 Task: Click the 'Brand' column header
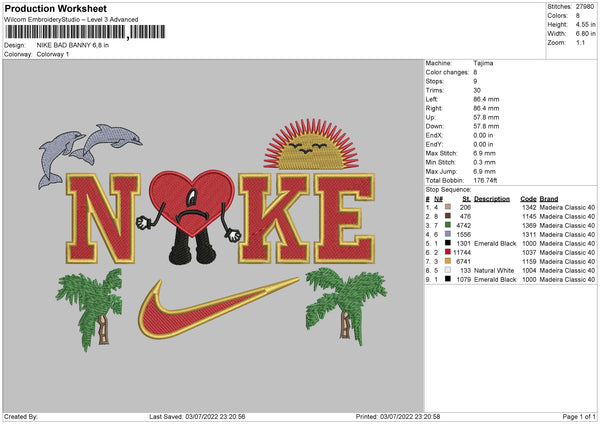[549, 199]
